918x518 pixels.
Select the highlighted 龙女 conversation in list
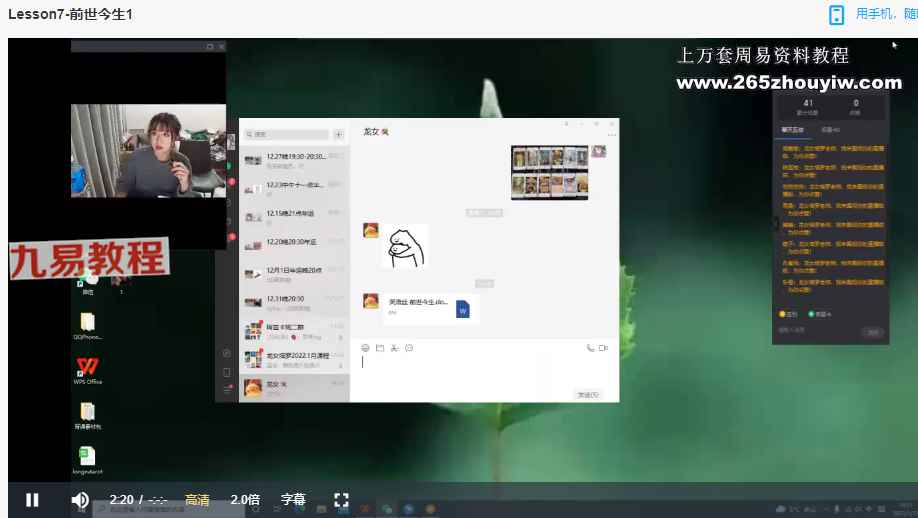[x=294, y=388]
